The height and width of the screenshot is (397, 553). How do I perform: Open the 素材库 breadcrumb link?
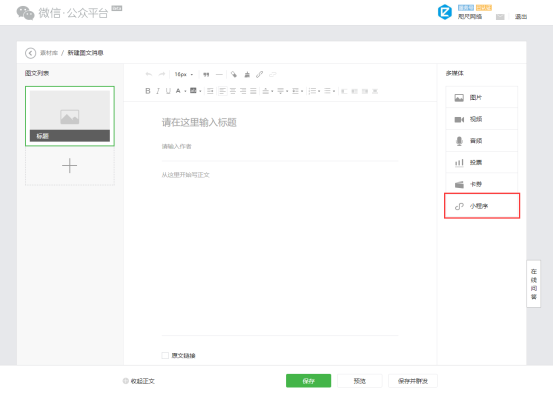click(x=49, y=53)
